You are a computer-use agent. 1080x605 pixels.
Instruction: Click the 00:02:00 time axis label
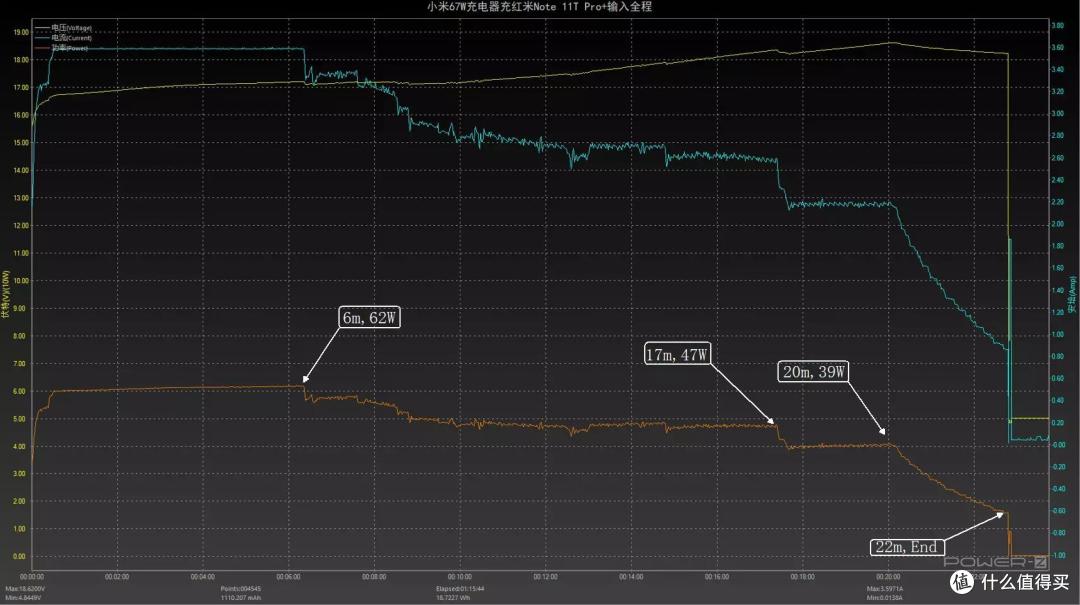pyautogui.click(x=117, y=577)
